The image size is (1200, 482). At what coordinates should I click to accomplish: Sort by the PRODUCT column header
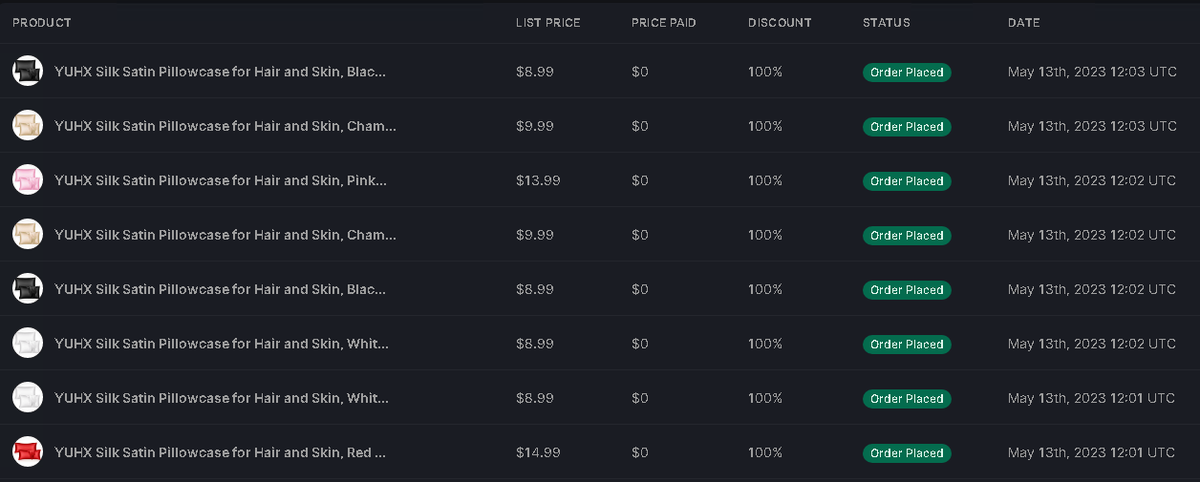41,23
